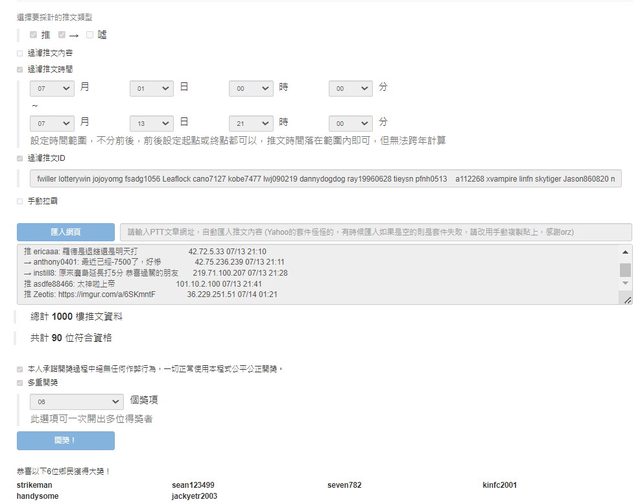Toggle the → comment type checkbox
640x504 pixels.
63,34
